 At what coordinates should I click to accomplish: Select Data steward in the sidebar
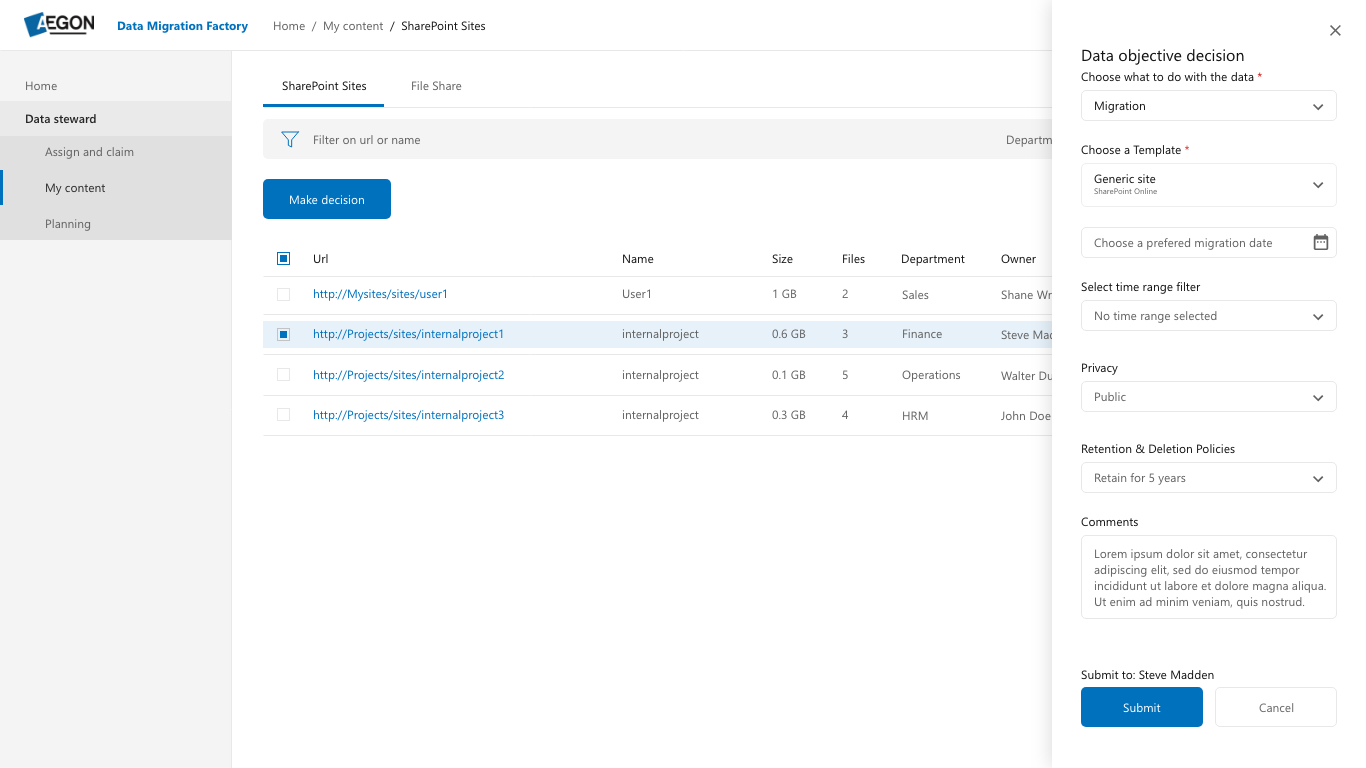pyautogui.click(x=115, y=119)
